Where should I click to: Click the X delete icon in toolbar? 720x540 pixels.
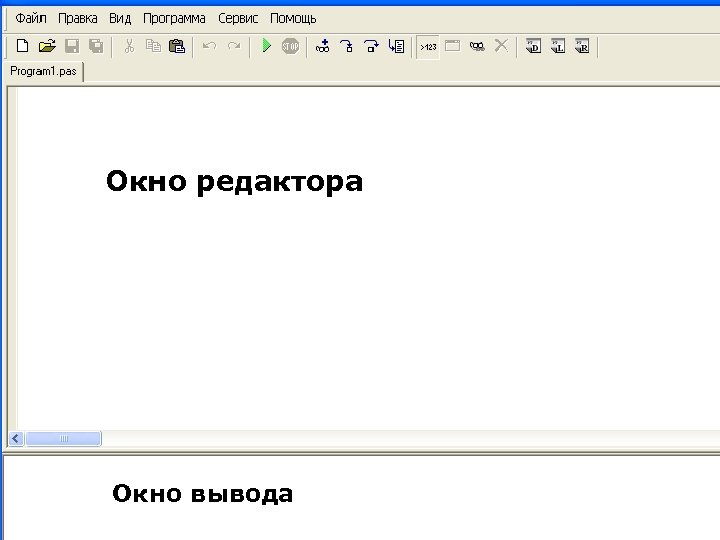click(x=501, y=46)
